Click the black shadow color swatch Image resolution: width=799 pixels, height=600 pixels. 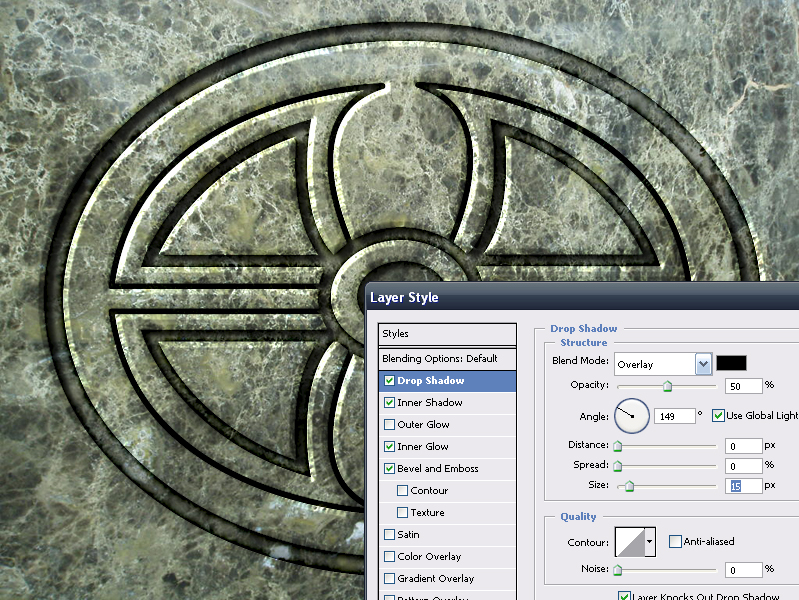point(731,364)
